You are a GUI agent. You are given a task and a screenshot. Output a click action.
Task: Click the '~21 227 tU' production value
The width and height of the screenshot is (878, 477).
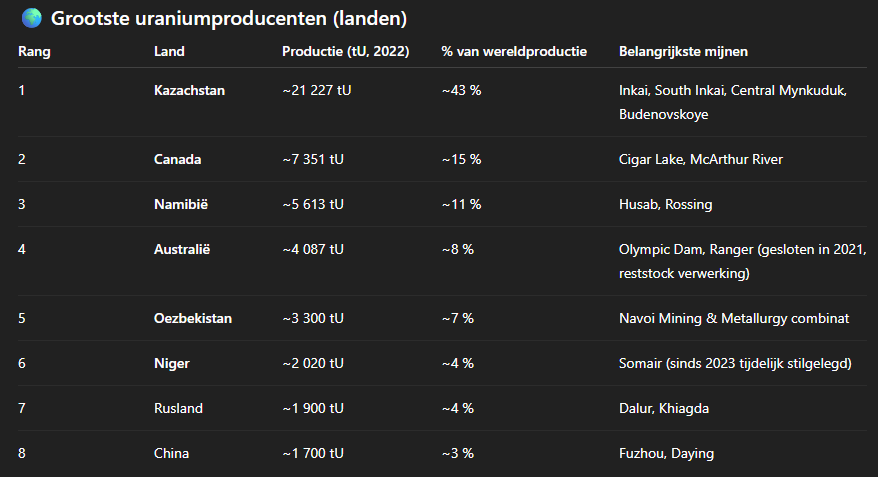pyautogui.click(x=317, y=90)
